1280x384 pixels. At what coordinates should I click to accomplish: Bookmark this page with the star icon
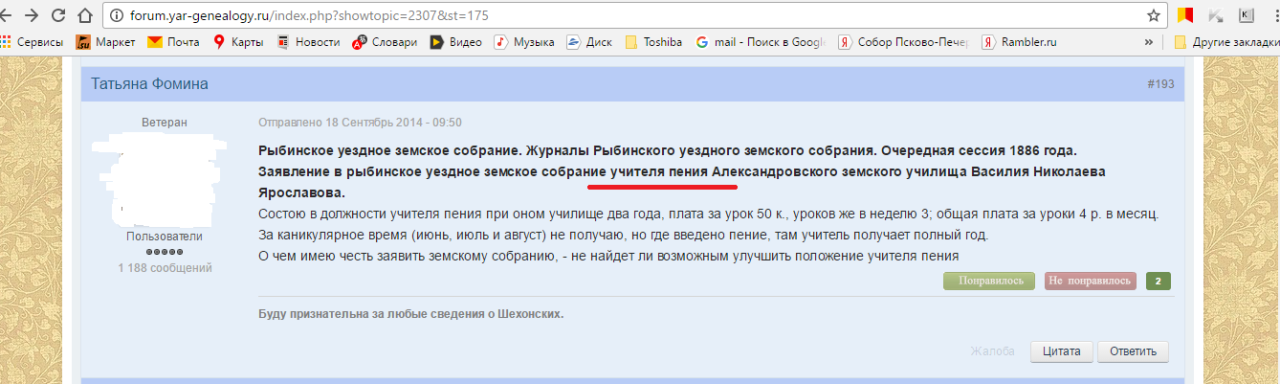(1153, 16)
